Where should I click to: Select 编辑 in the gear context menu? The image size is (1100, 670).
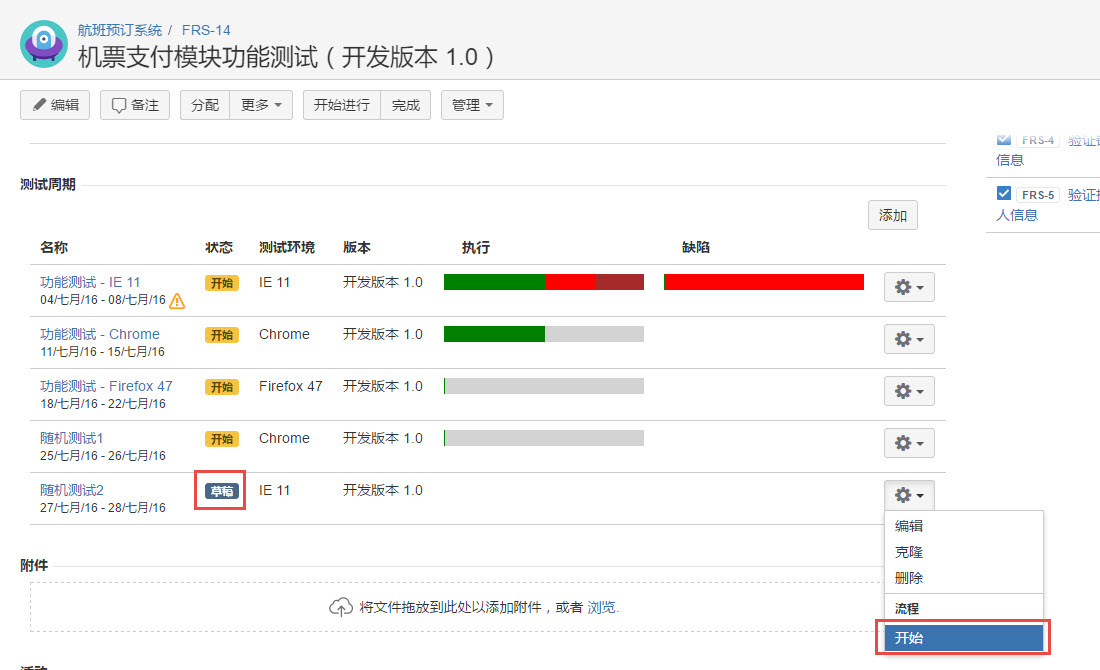pyautogui.click(x=964, y=526)
